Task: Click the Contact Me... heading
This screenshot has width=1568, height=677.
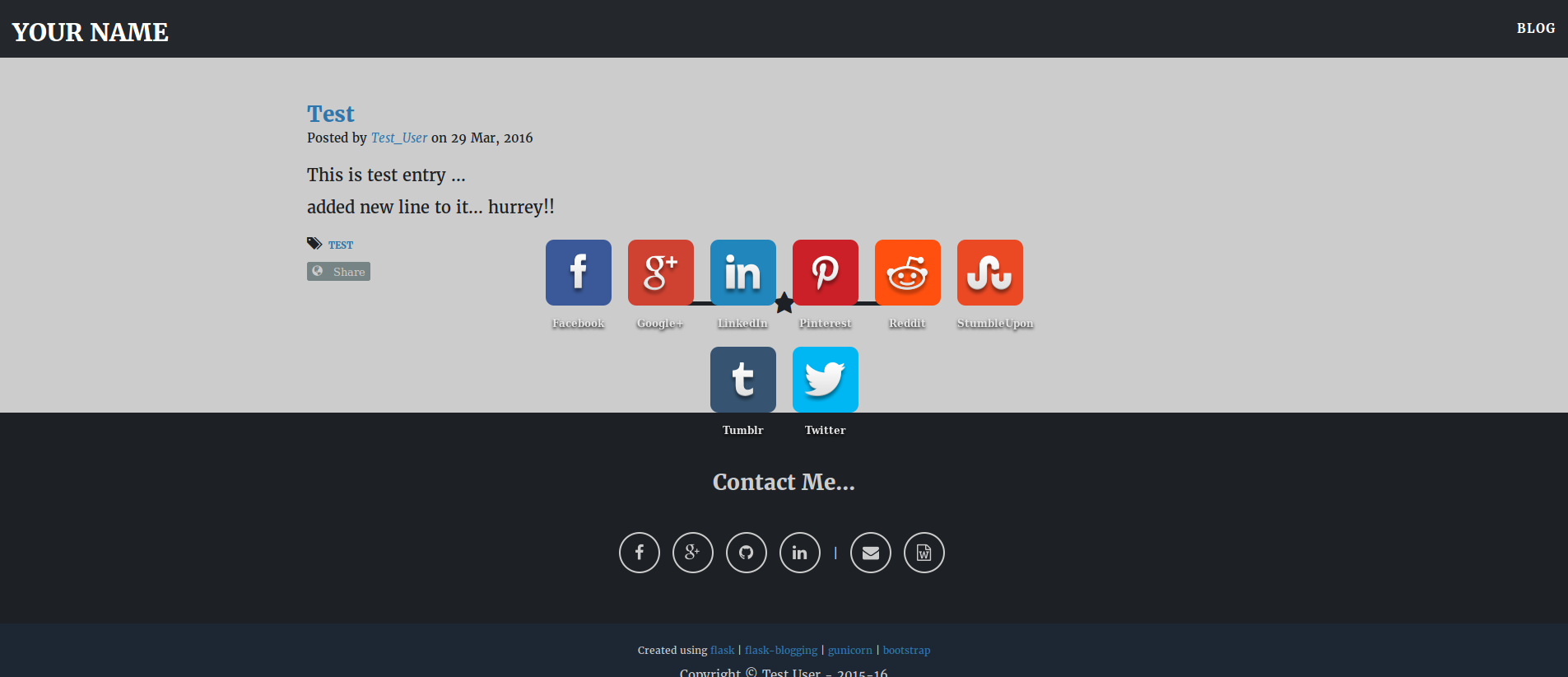Action: [x=784, y=482]
